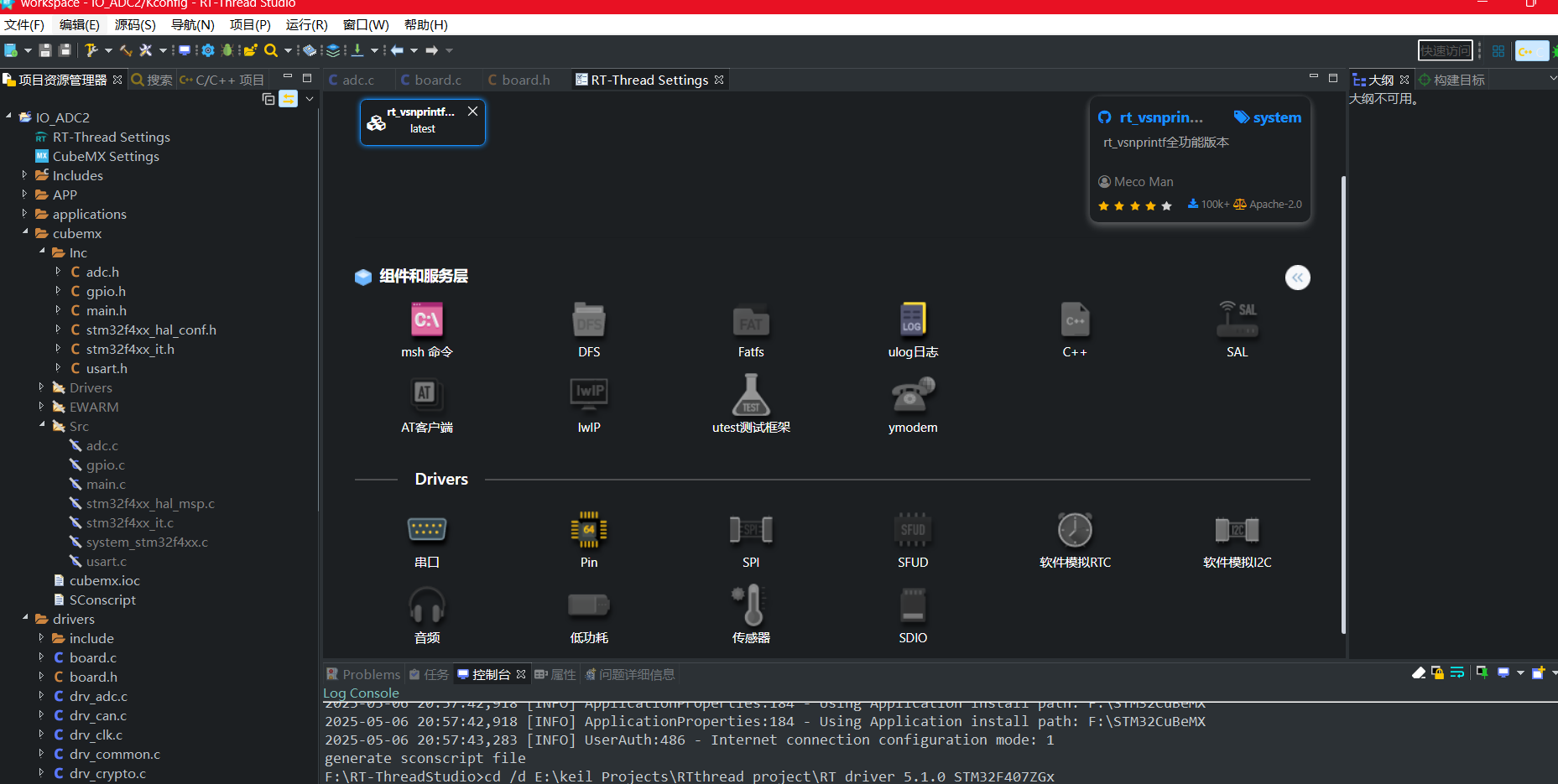Open the SDK manager layers icon
Image resolution: width=1558 pixels, height=784 pixels.
(333, 50)
